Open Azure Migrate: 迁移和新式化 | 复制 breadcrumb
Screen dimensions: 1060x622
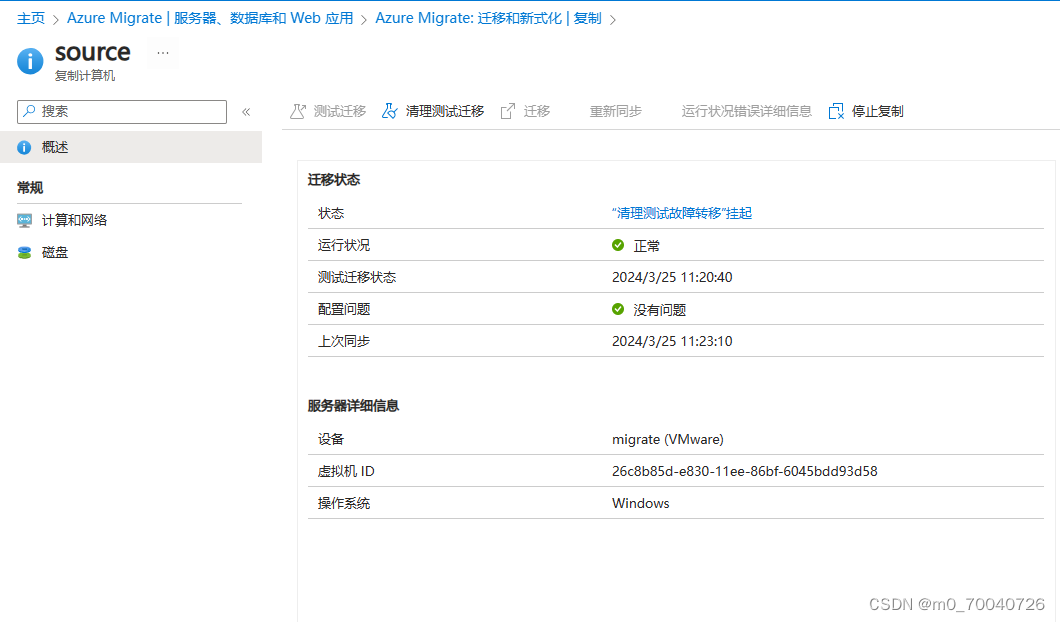tap(488, 18)
